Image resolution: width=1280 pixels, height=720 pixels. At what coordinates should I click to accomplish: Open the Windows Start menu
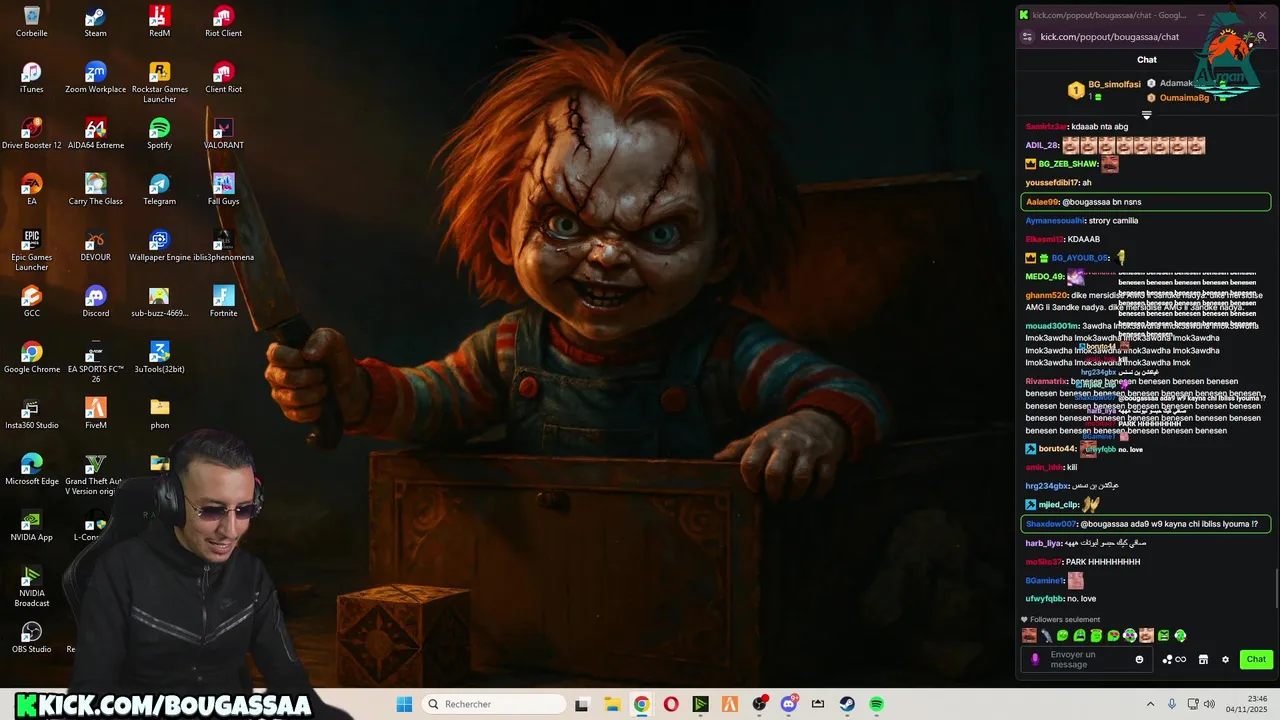[x=404, y=704]
